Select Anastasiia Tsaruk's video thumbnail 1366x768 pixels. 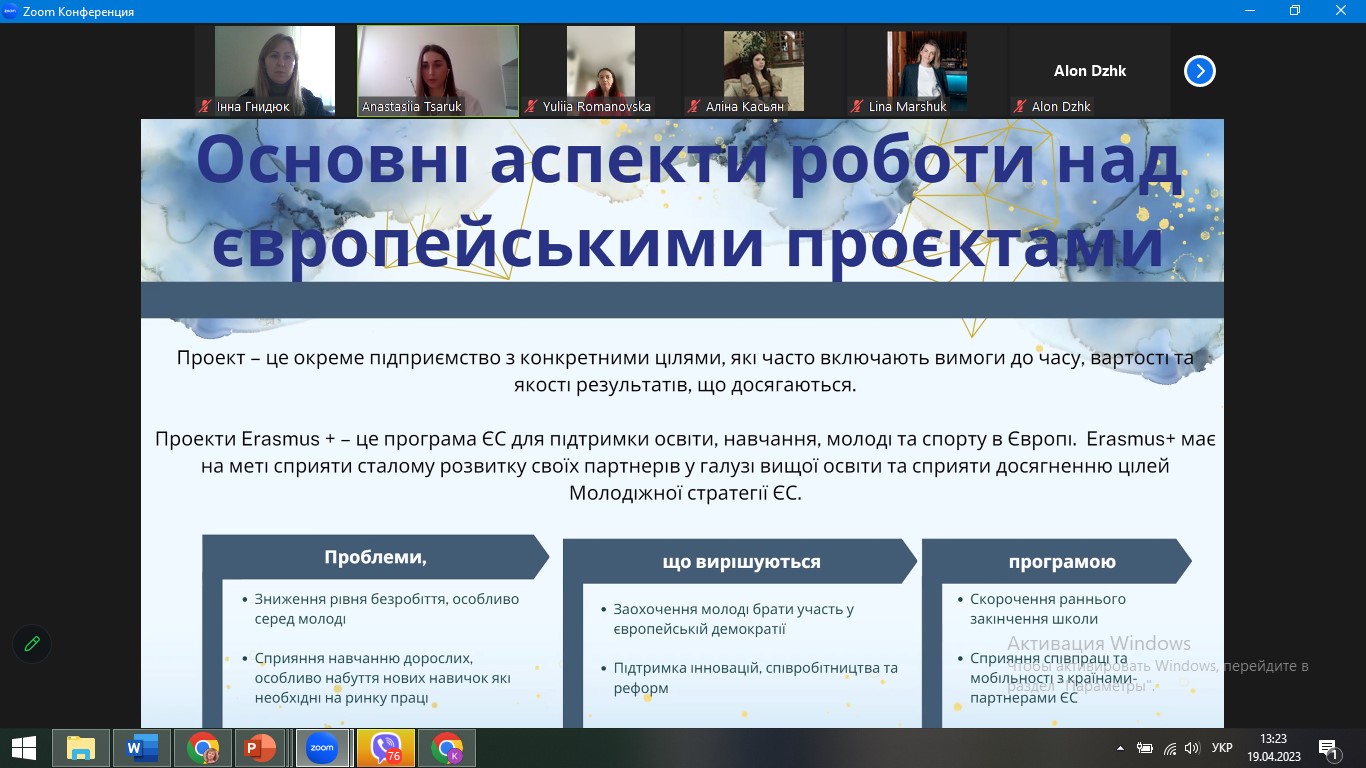click(438, 70)
